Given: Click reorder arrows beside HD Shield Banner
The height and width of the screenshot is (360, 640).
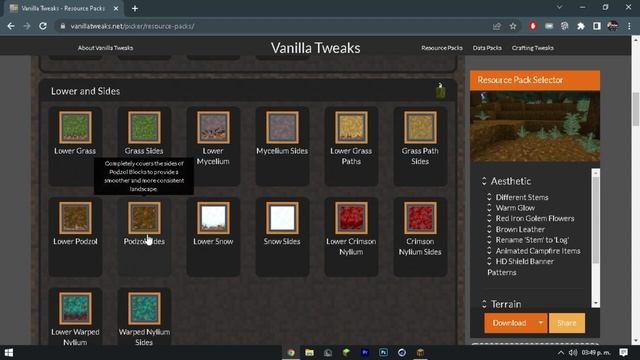Looking at the screenshot, I should click(x=489, y=262).
